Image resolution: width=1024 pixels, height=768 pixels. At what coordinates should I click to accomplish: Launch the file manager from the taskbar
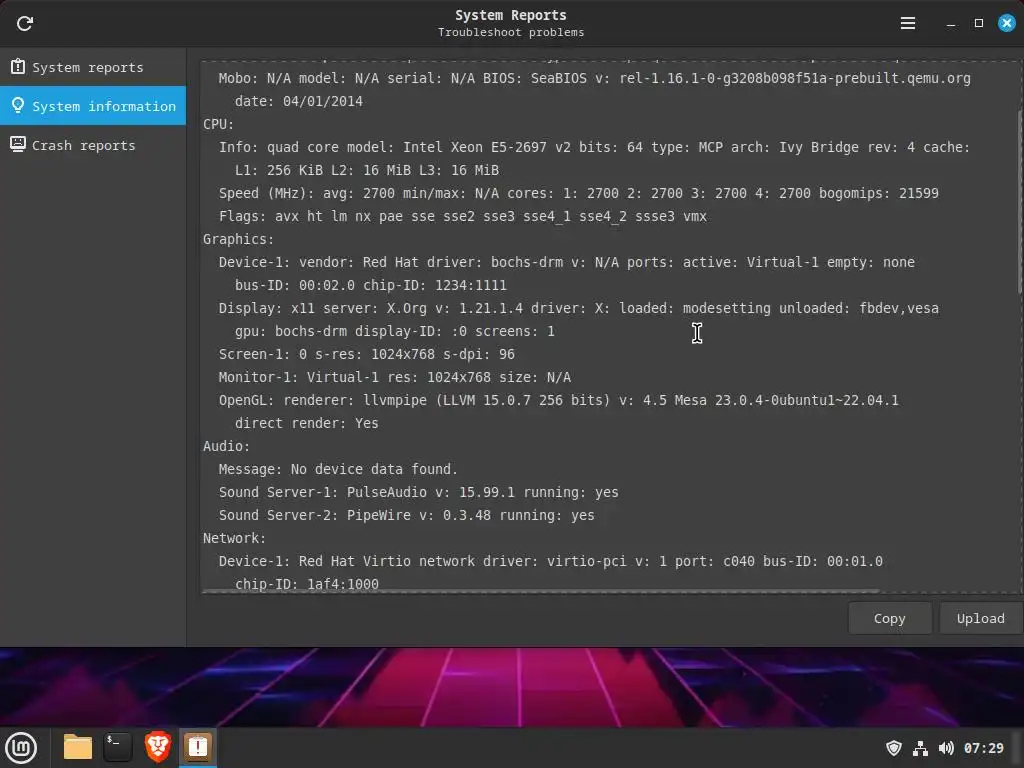(78, 747)
